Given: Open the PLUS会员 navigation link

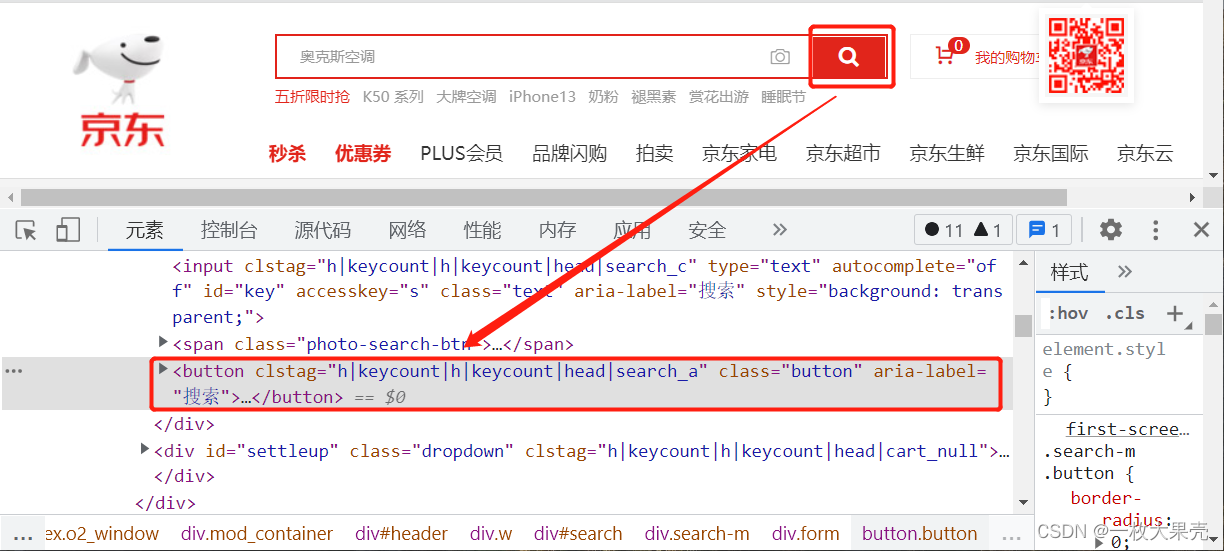Looking at the screenshot, I should tap(461, 154).
